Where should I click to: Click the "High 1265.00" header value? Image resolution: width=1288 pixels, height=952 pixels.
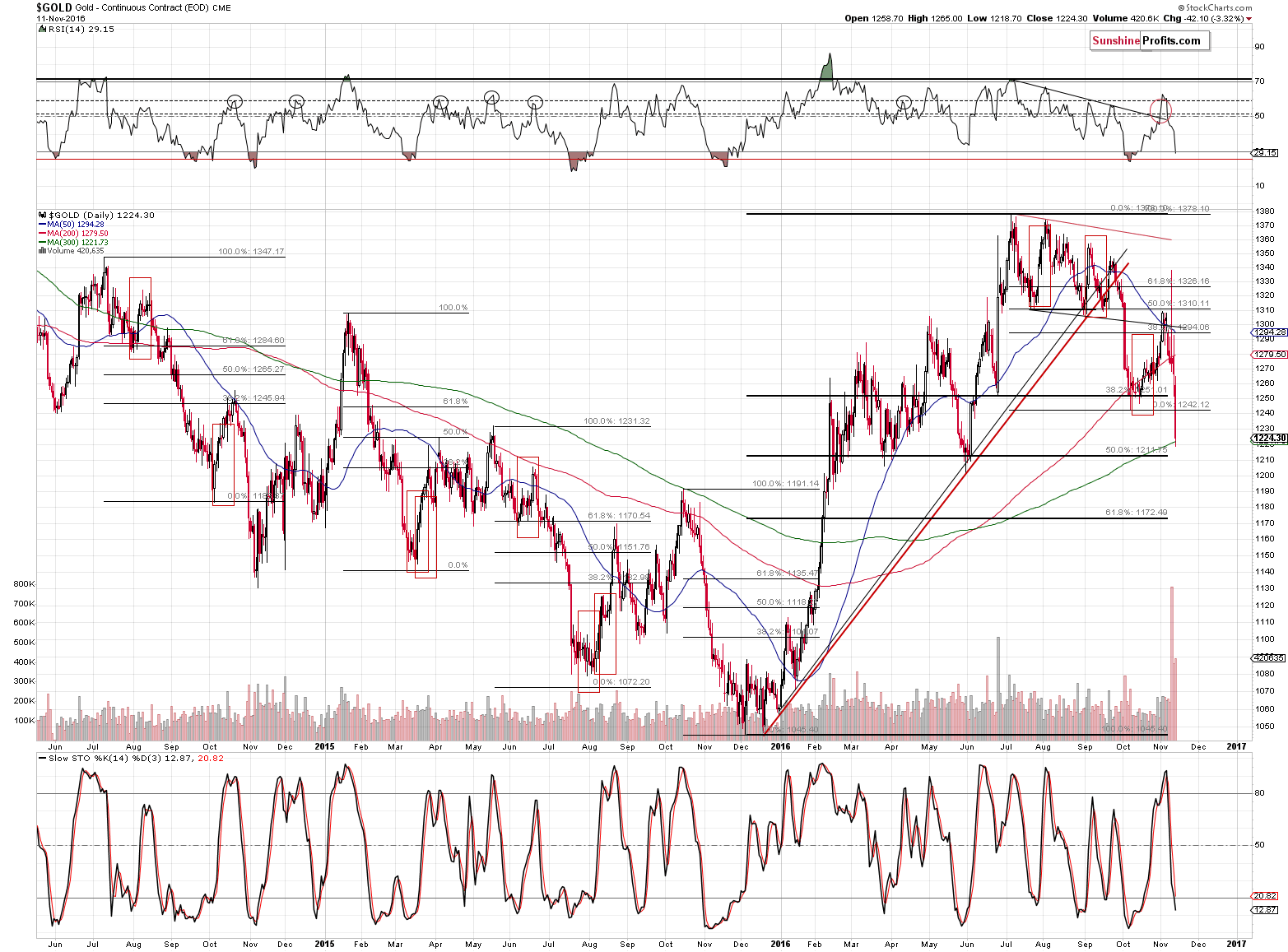pyautogui.click(x=935, y=18)
